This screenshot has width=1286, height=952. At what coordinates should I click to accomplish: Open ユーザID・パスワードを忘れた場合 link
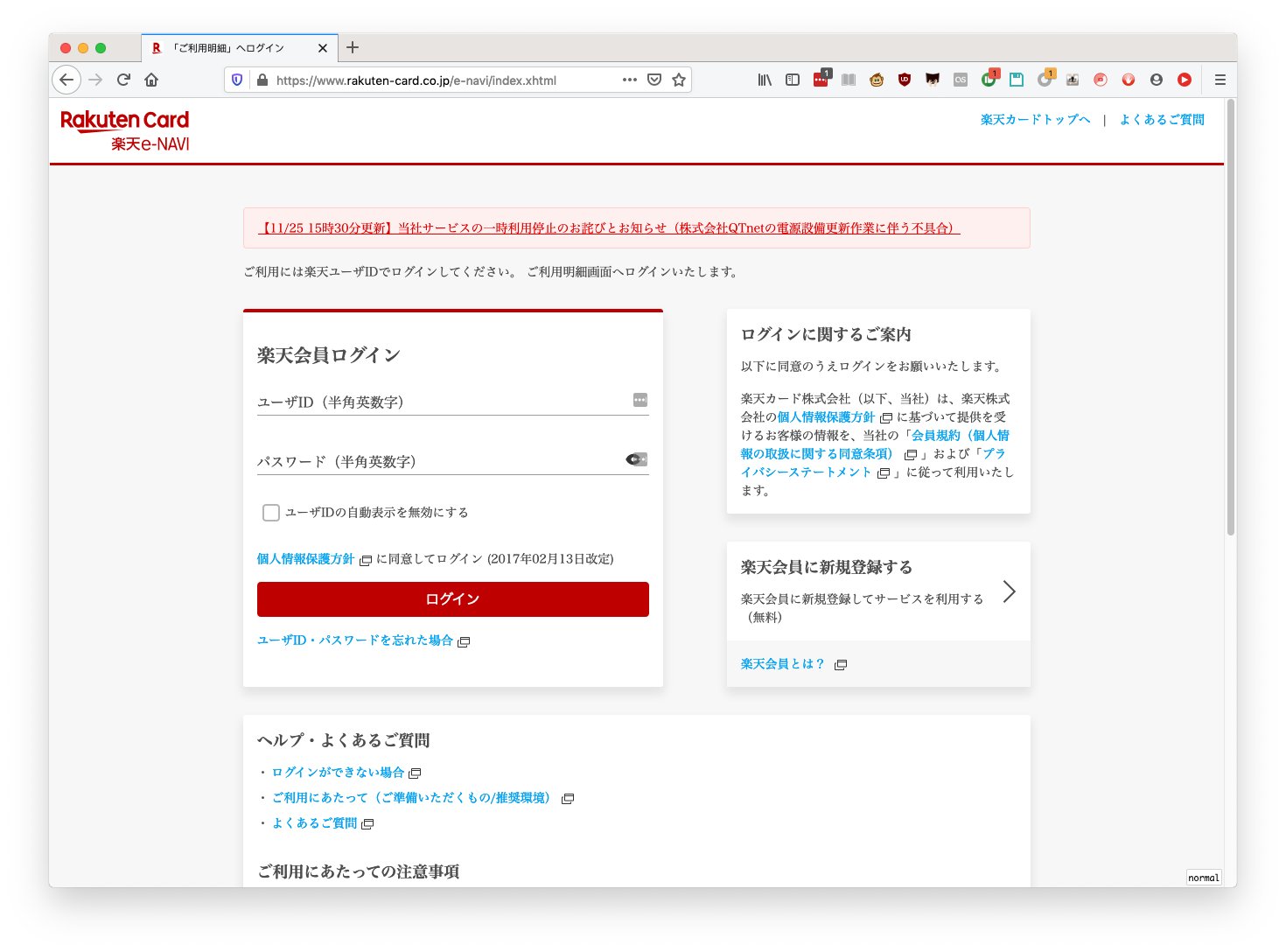(355, 640)
